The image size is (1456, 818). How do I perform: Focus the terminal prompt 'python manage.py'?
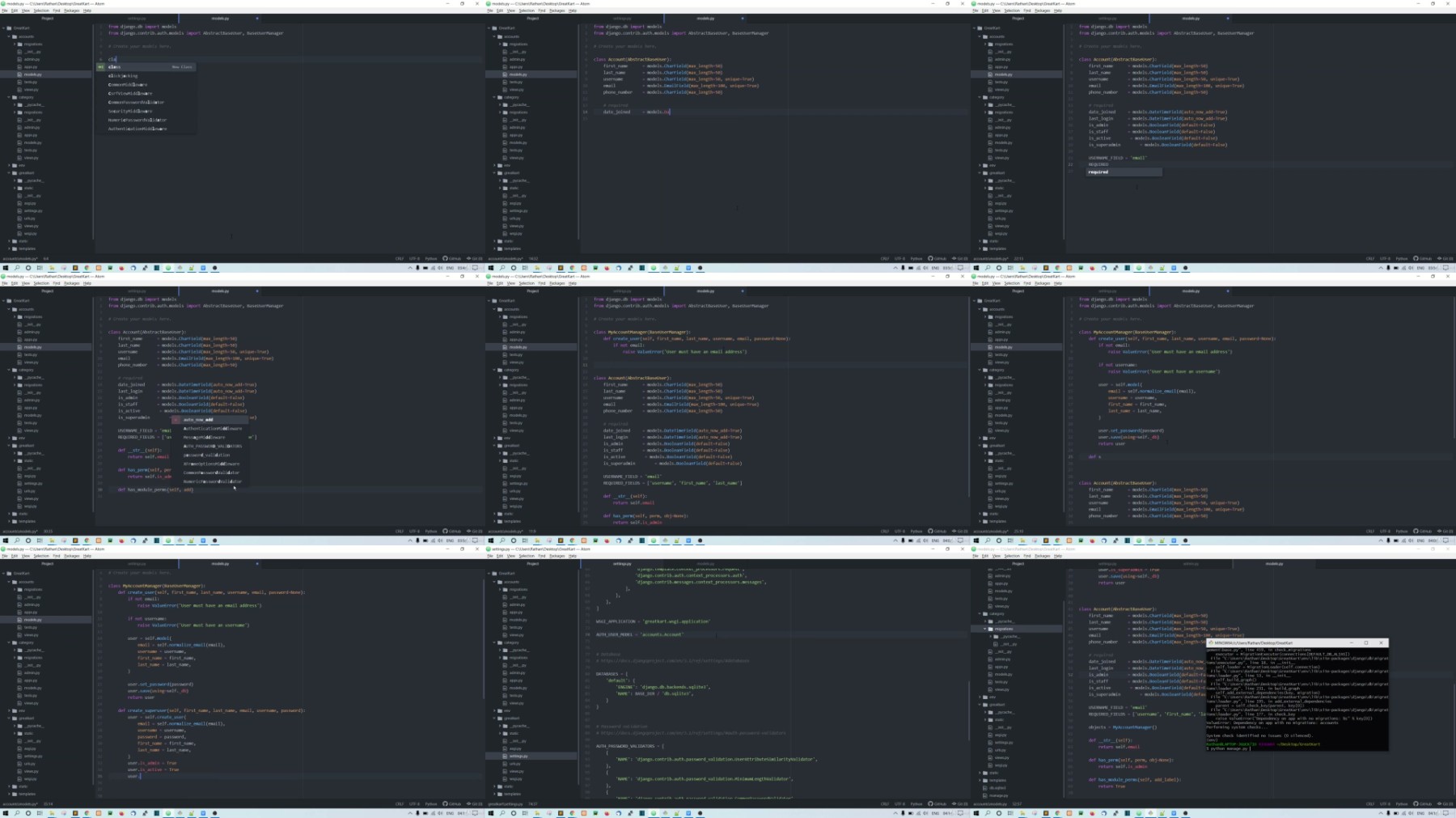tap(1229, 749)
